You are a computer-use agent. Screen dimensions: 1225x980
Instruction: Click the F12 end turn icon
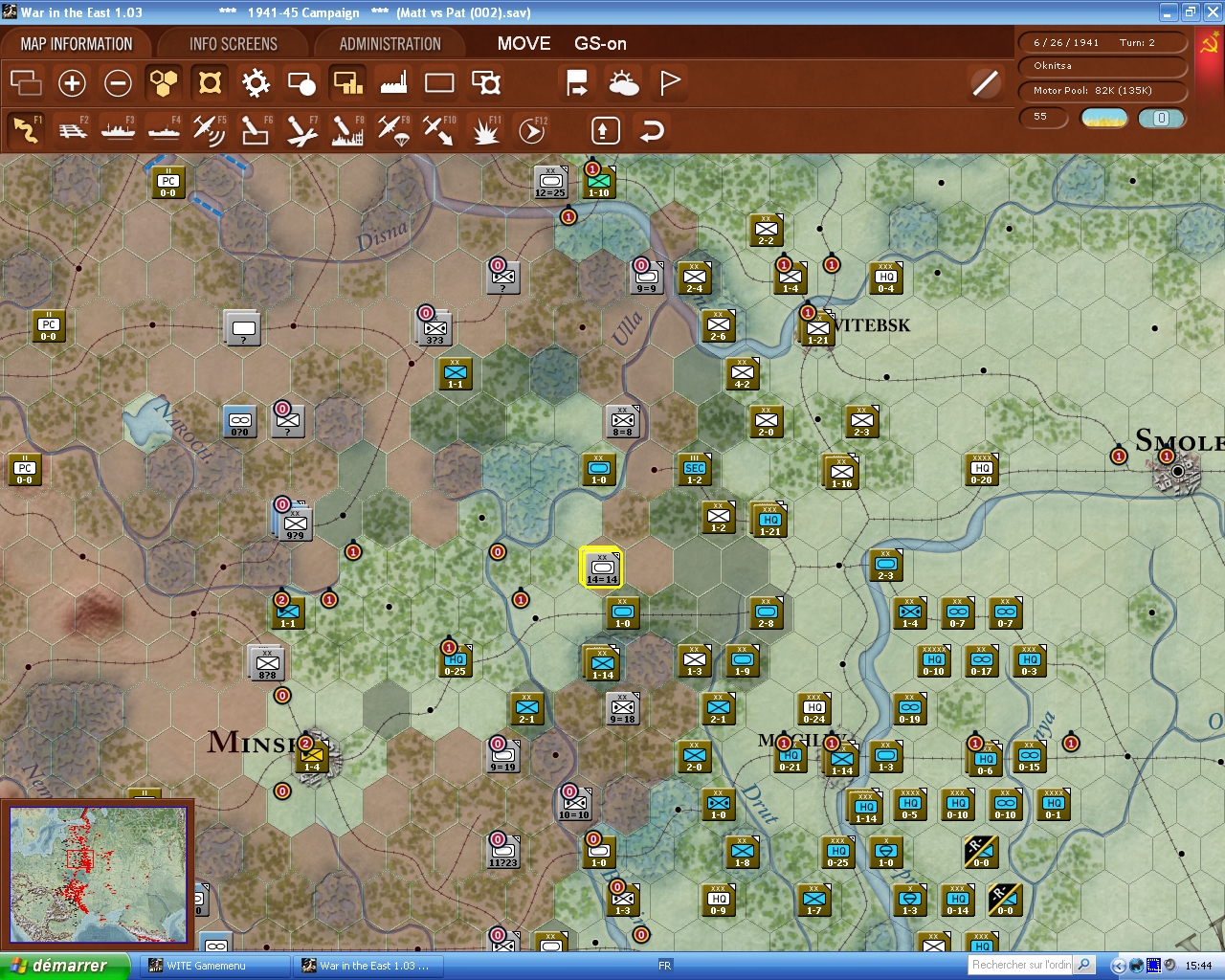tap(532, 130)
